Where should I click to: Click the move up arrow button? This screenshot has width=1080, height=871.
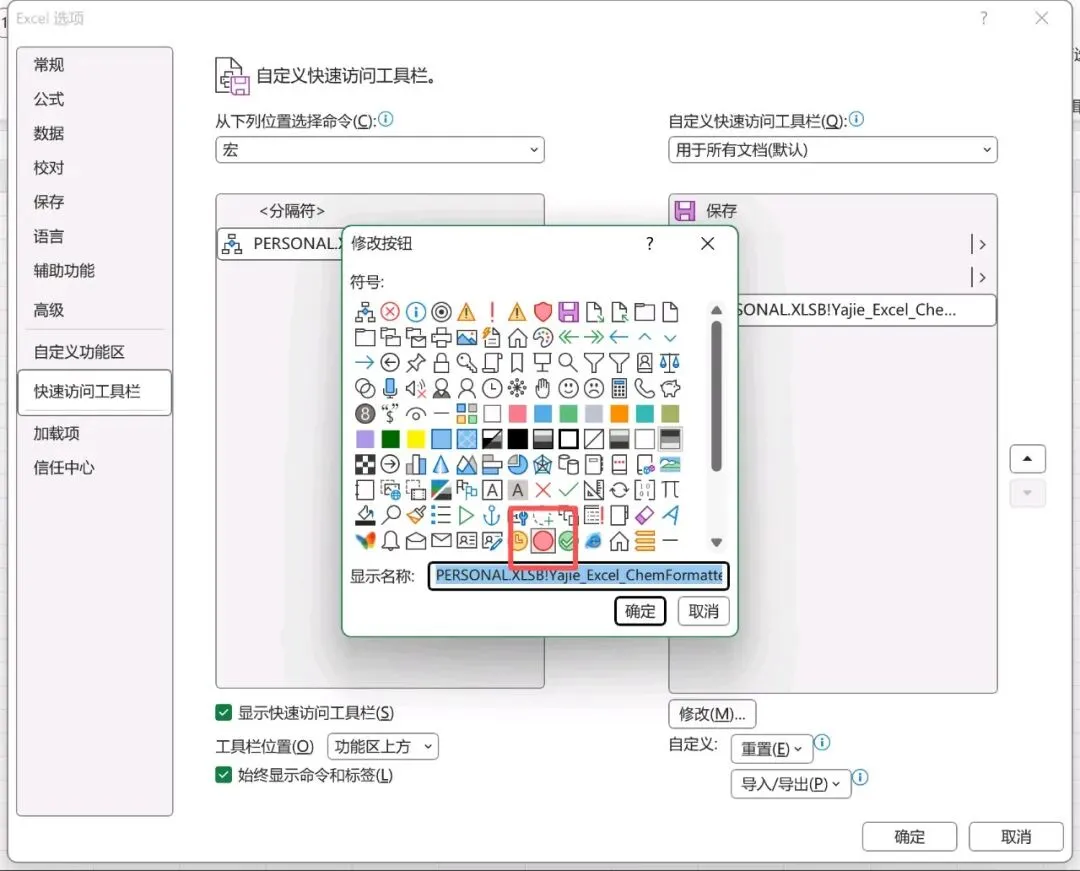pos(1028,459)
